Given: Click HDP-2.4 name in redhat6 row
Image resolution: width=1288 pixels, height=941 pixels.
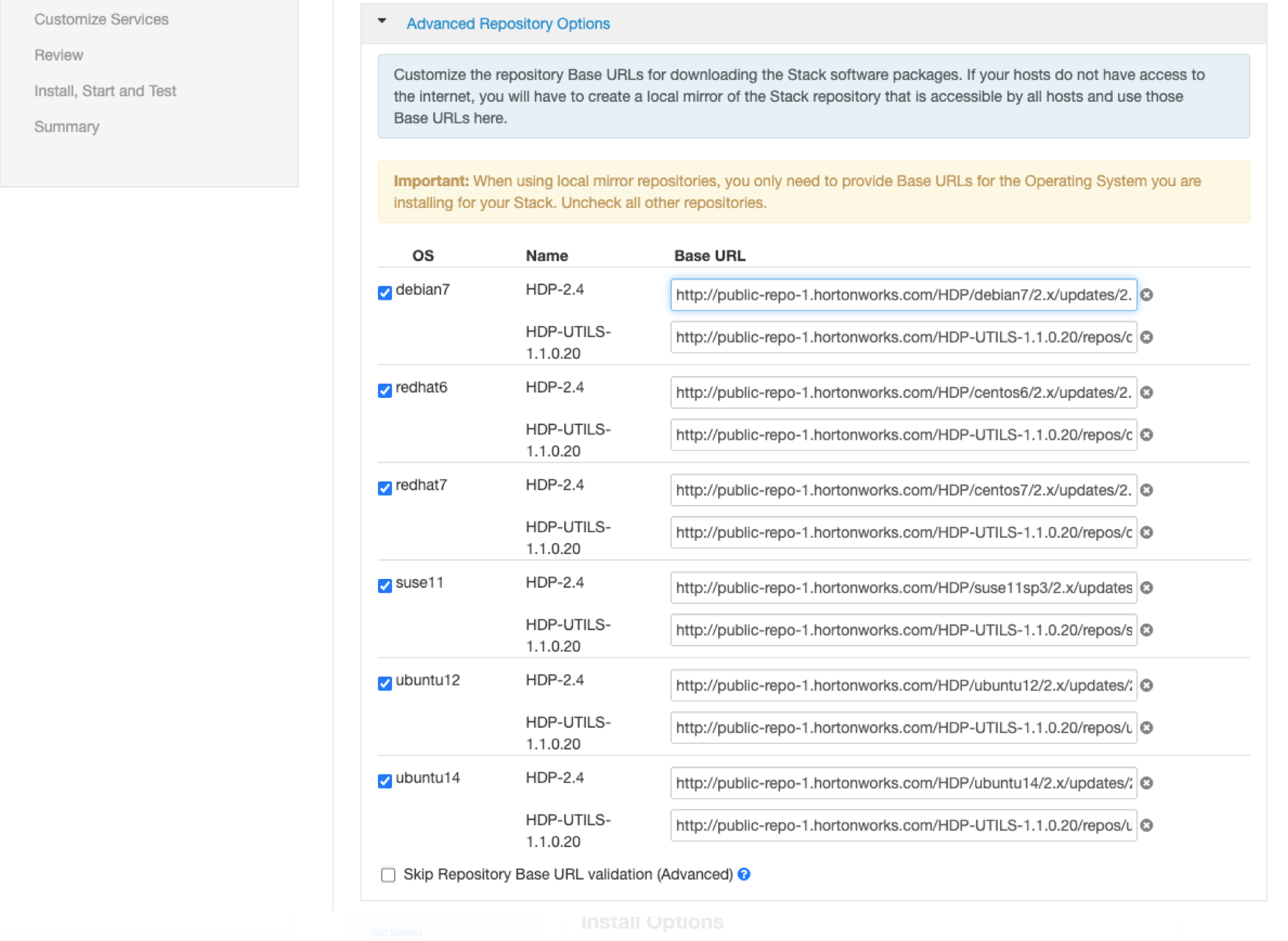Looking at the screenshot, I should [x=555, y=387].
